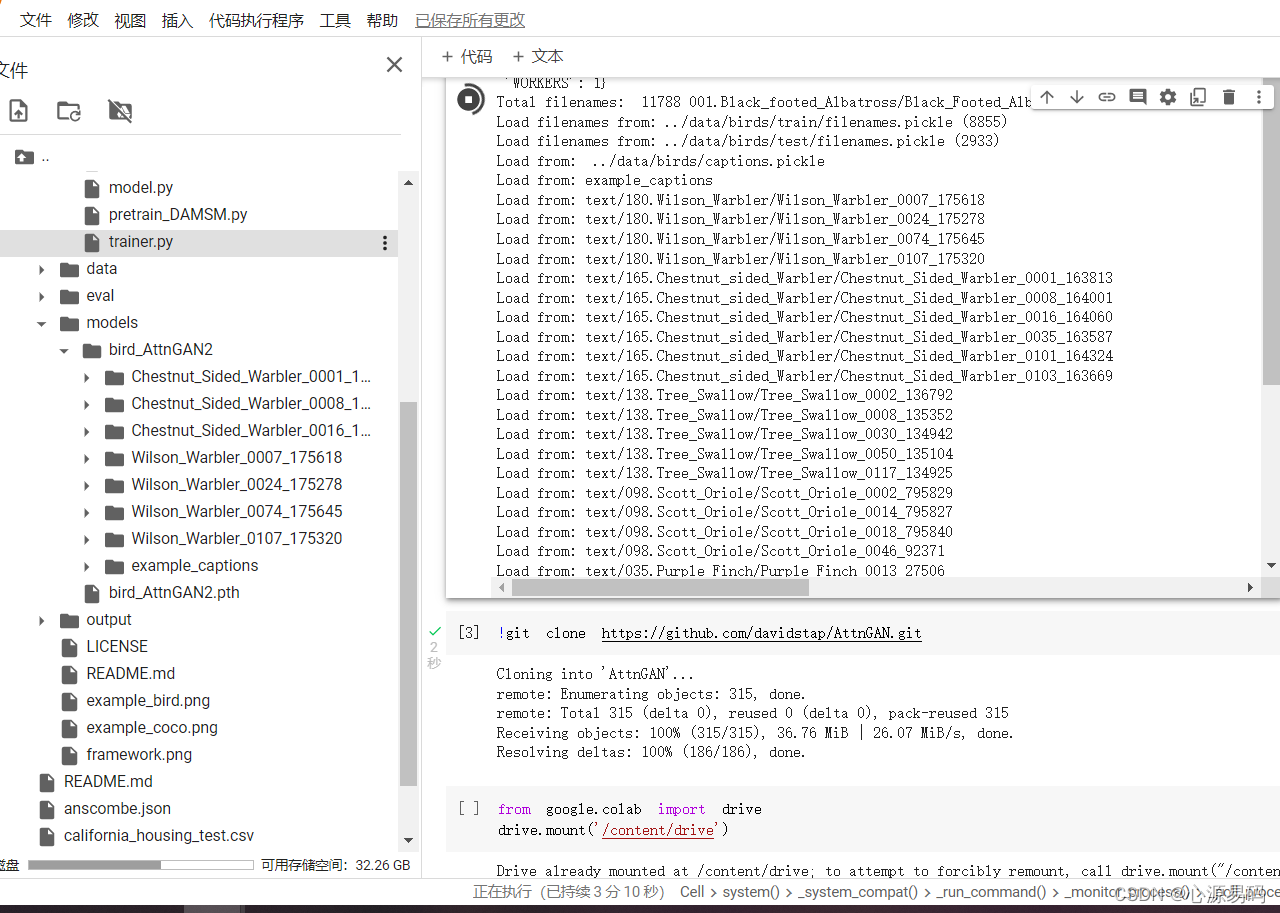
Task: Toggle the Google Drive mount icon
Action: pyautogui.click(x=120, y=111)
